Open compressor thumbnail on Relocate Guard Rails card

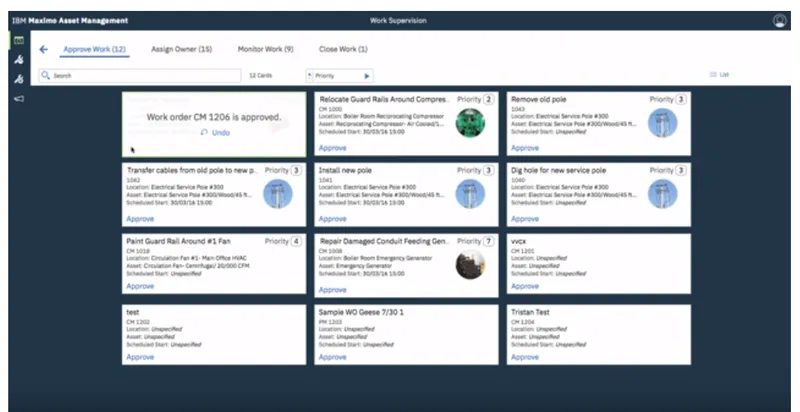[470, 123]
